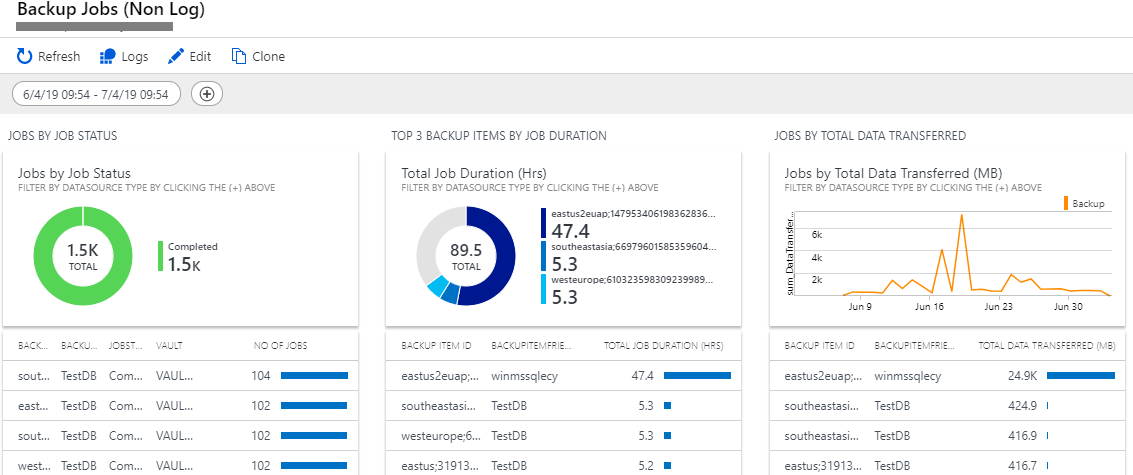1133x475 pixels.
Task: Sort by TOTAL JOB DURATION (HRS) header
Action: point(663,346)
